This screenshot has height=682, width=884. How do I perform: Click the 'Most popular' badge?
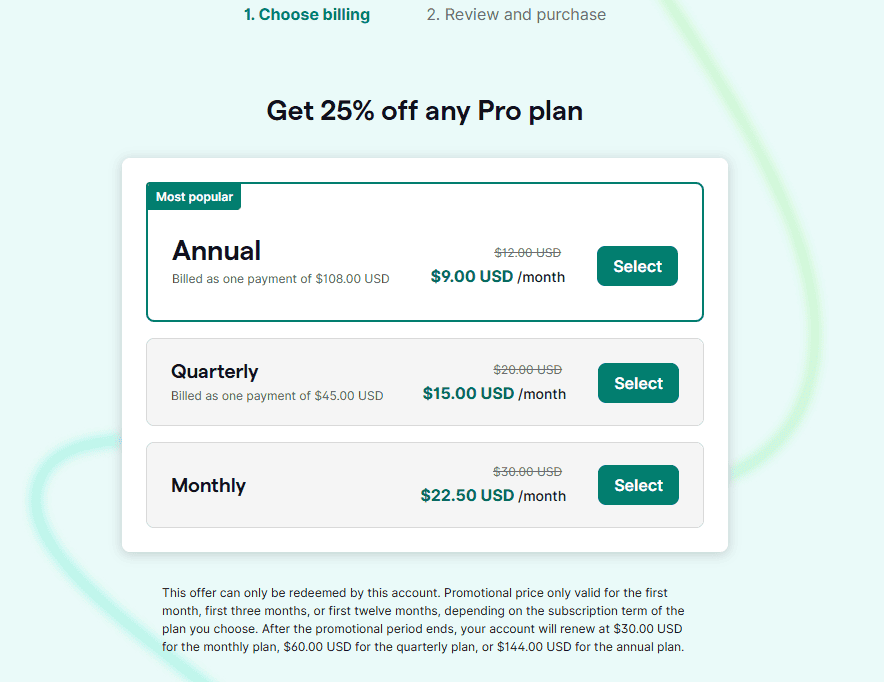pos(193,196)
